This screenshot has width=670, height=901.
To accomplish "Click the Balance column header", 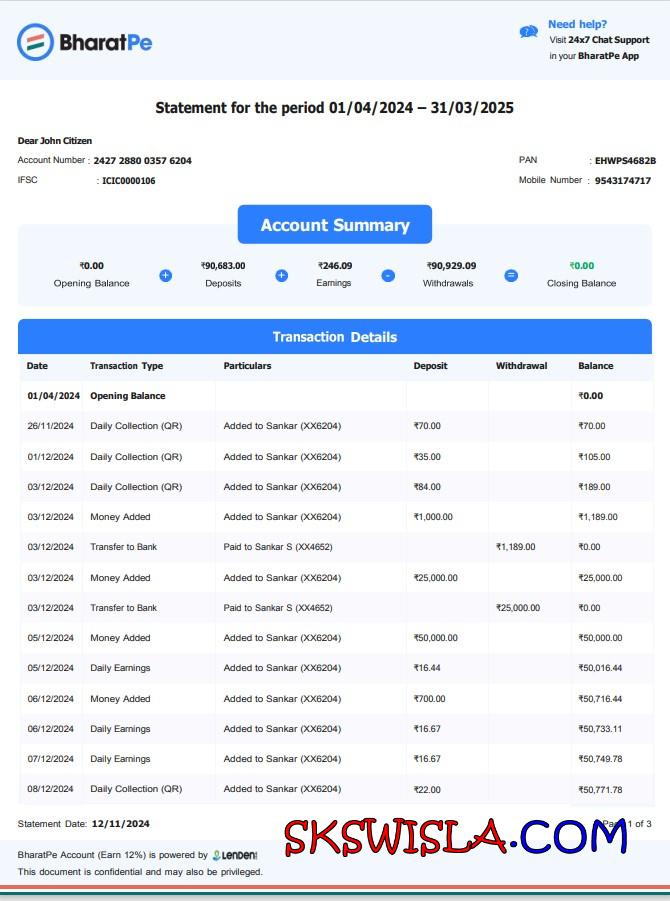I will pos(596,366).
